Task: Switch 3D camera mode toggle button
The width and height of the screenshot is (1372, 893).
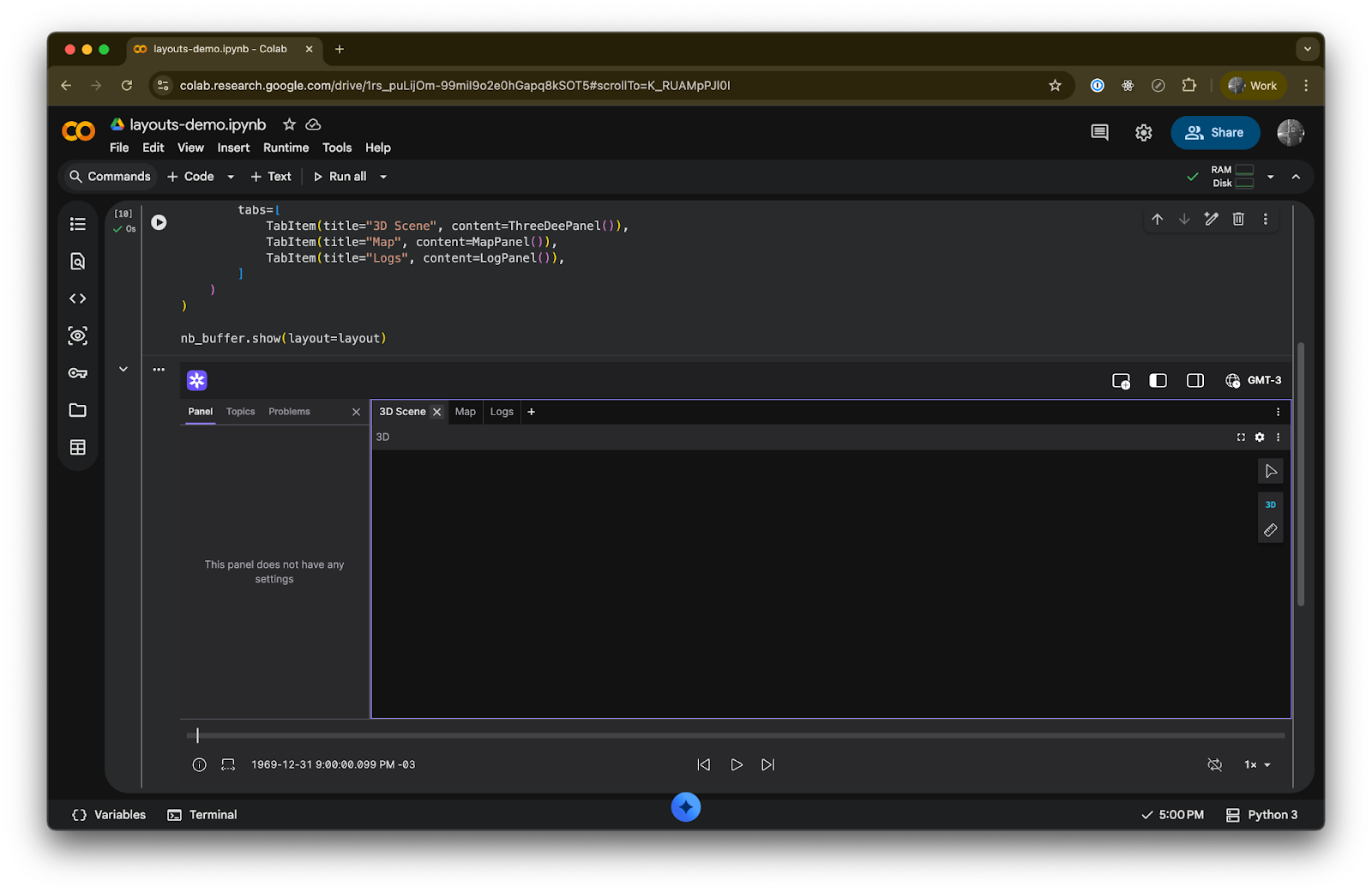Action: pyautogui.click(x=1270, y=504)
